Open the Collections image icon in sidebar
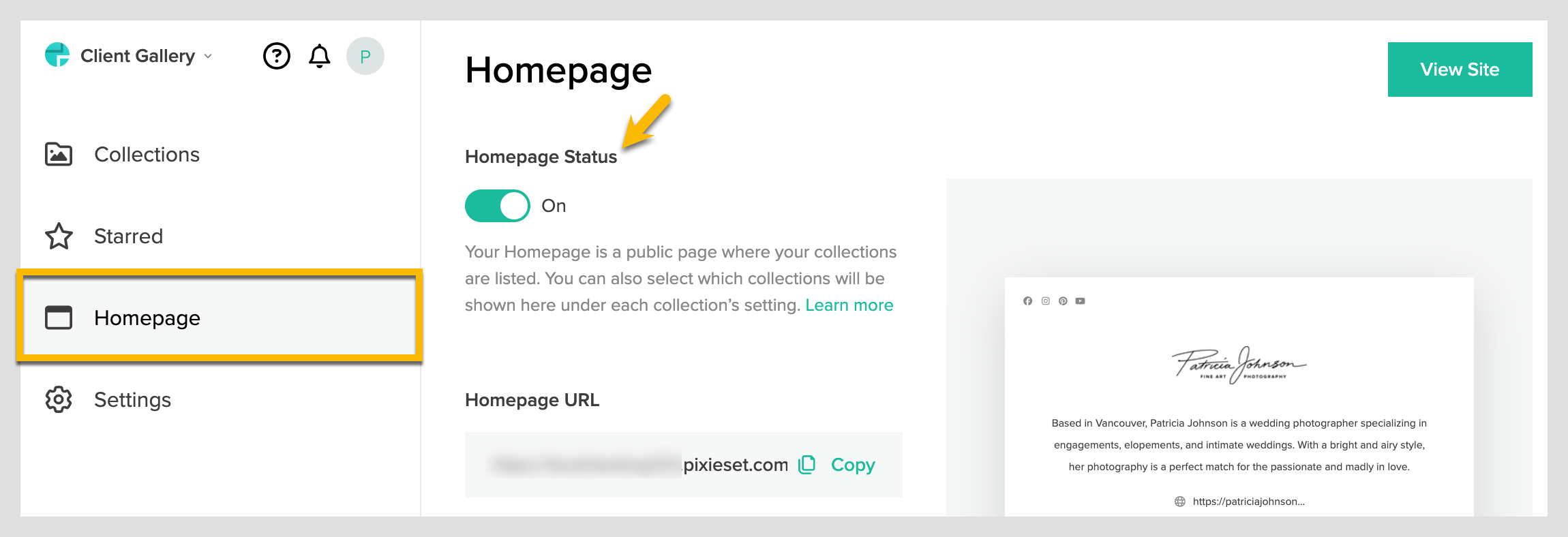Viewport: 1568px width, 537px height. (x=59, y=155)
